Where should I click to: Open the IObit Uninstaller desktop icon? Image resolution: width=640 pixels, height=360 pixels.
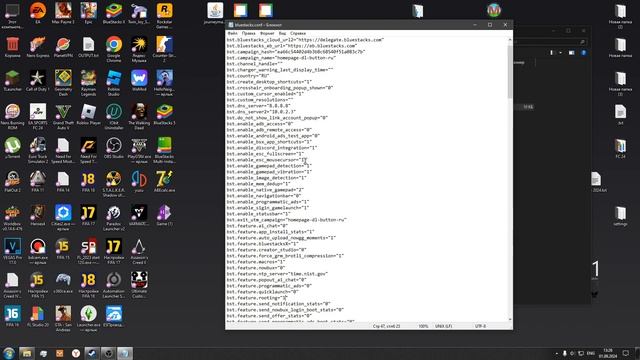click(x=113, y=116)
